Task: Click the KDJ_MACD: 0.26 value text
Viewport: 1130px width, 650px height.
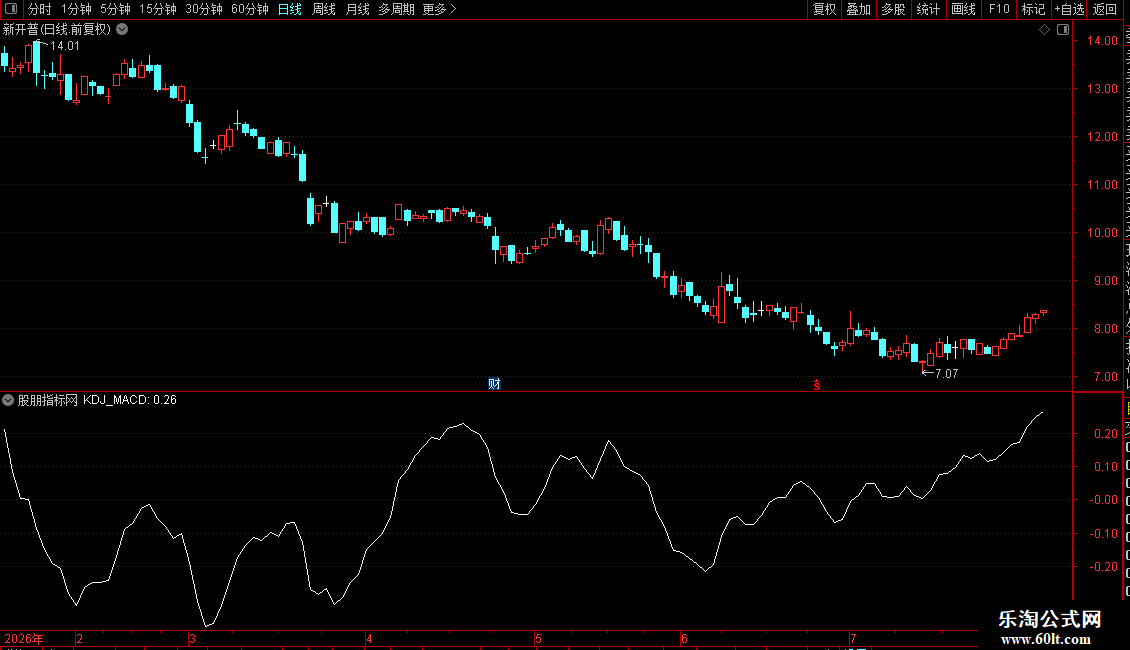Action: click(x=130, y=400)
